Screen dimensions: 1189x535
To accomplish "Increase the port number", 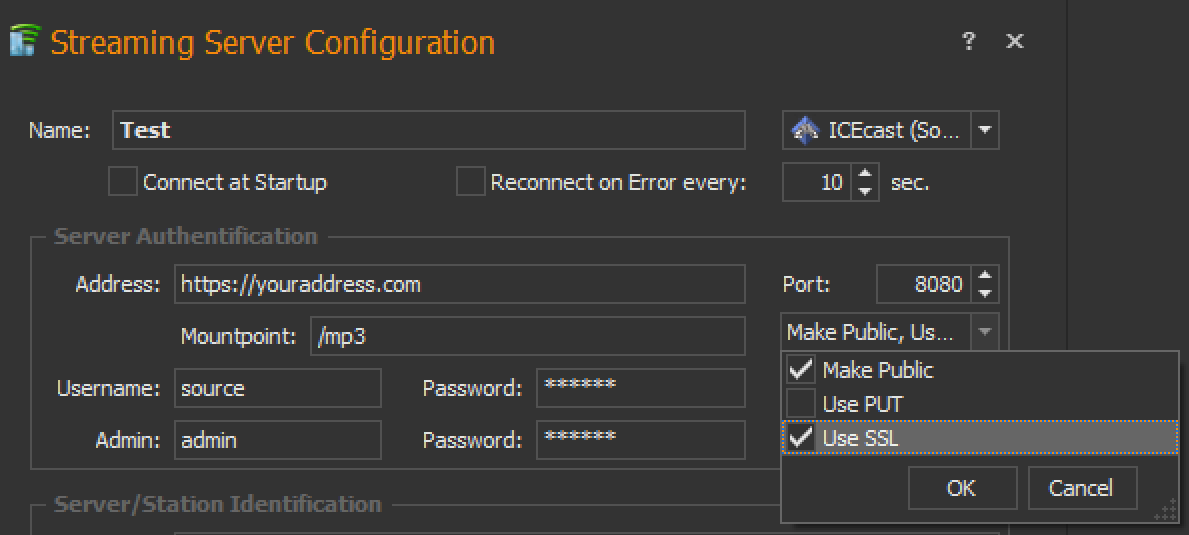I will point(986,276).
